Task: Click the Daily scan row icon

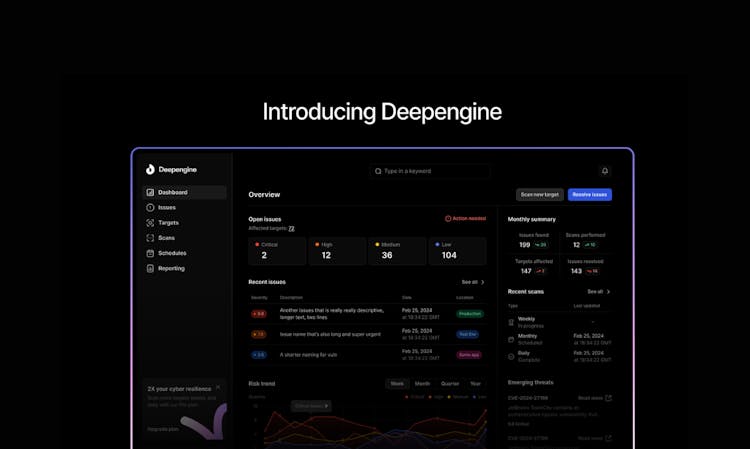Action: tap(511, 356)
